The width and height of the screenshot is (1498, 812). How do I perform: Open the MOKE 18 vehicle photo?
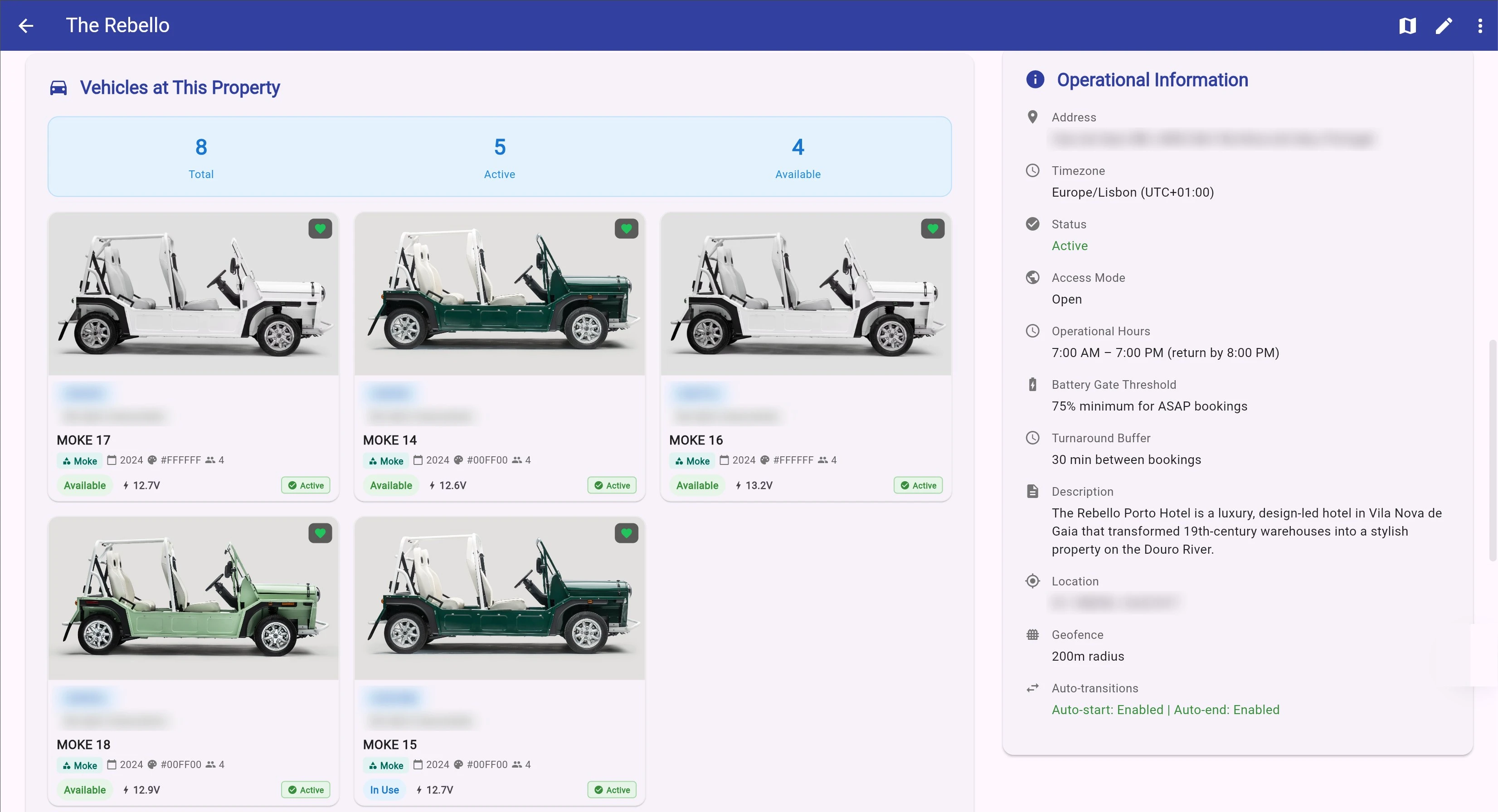(x=194, y=599)
